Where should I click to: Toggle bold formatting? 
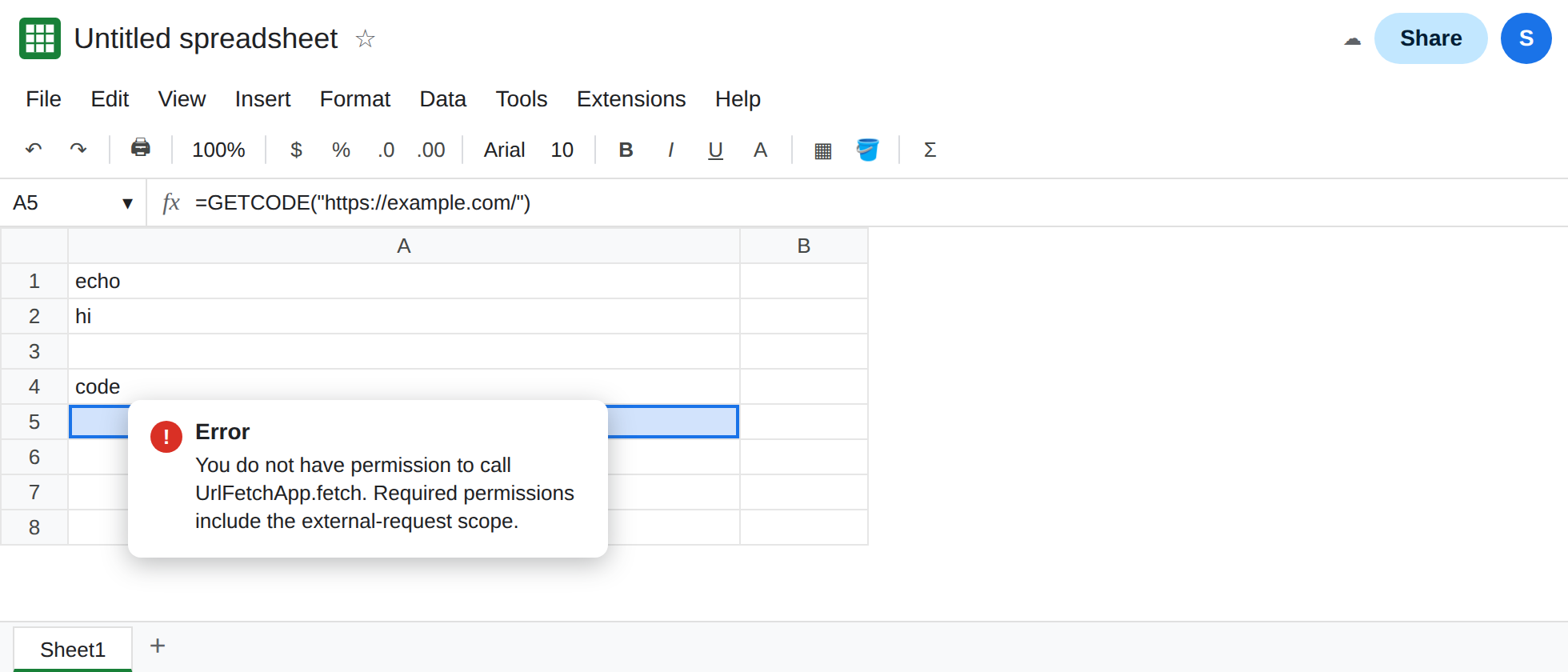[x=626, y=150]
